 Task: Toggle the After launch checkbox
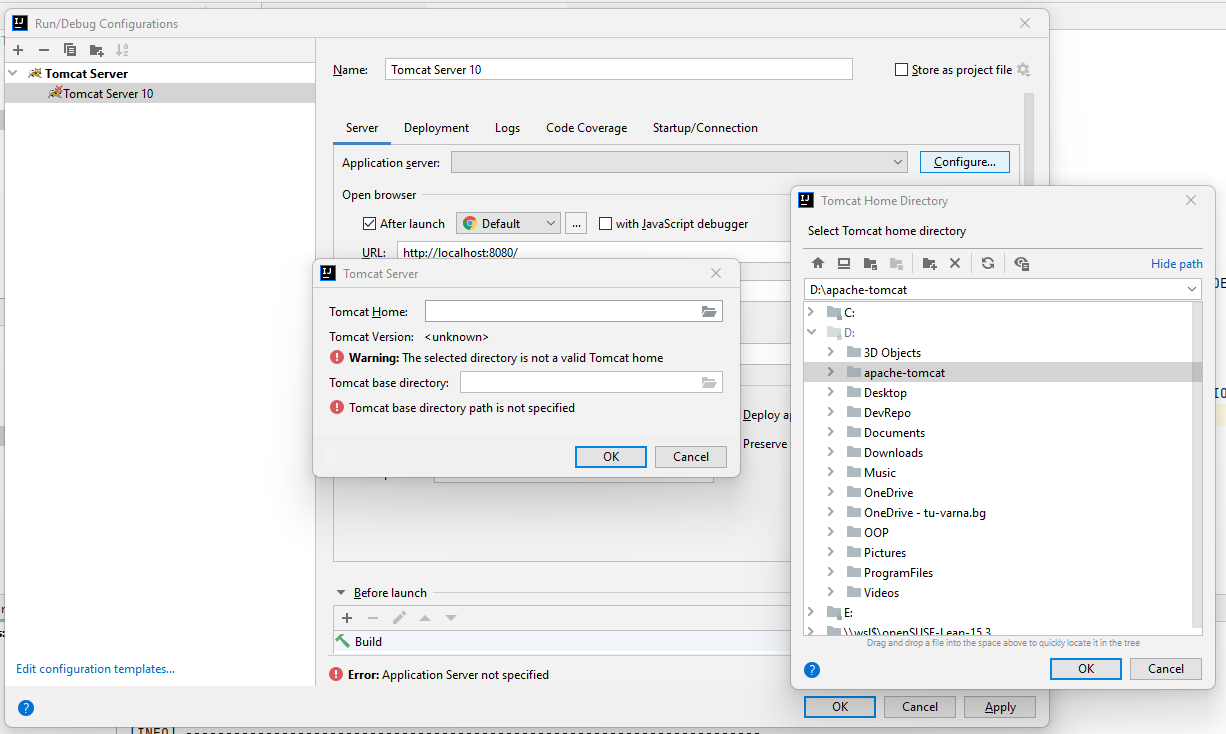[370, 224]
